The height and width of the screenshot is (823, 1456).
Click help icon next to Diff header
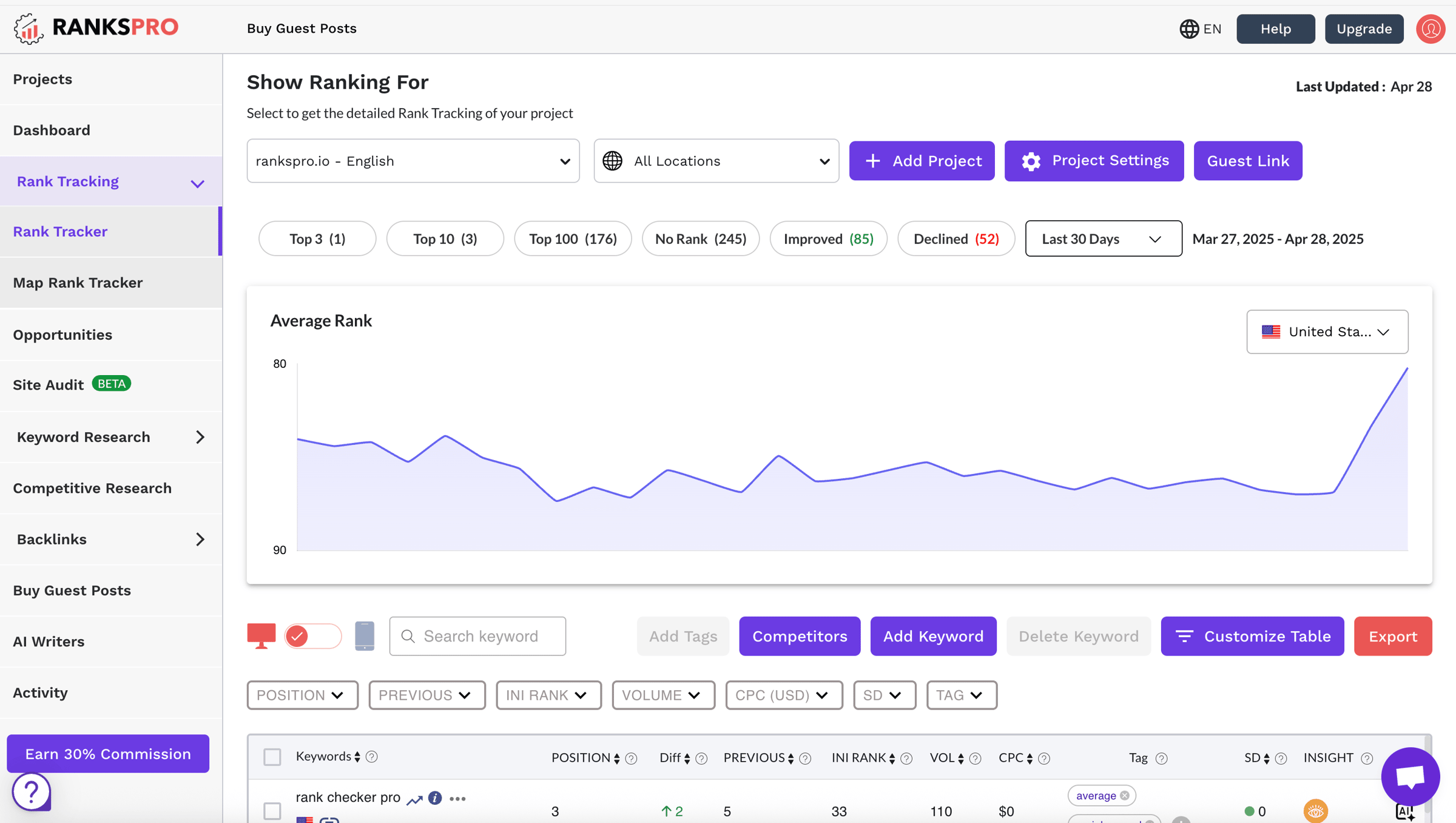(701, 758)
